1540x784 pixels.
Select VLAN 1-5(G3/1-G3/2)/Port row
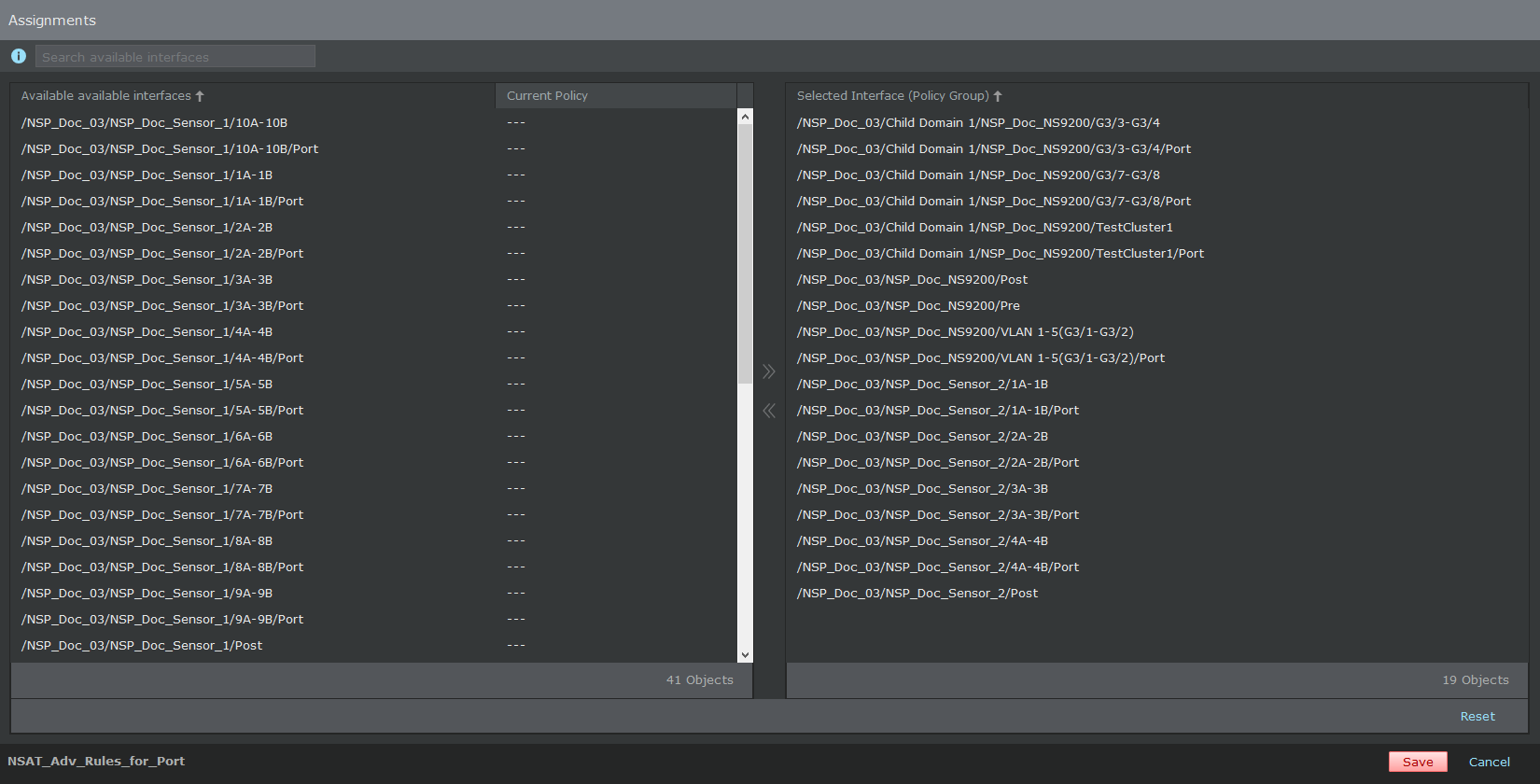[x=1156, y=357]
